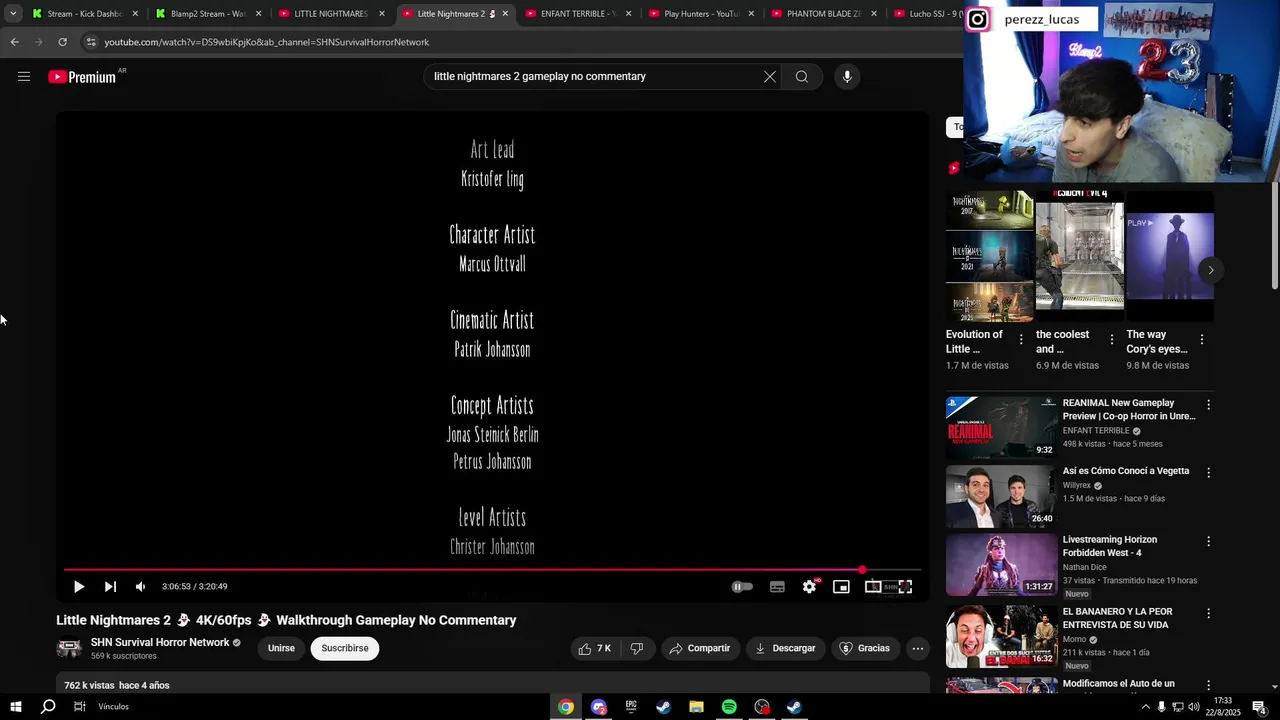Screen dimensions: 1280x720
Task: Seek using the red progress bar
Action: [492, 570]
